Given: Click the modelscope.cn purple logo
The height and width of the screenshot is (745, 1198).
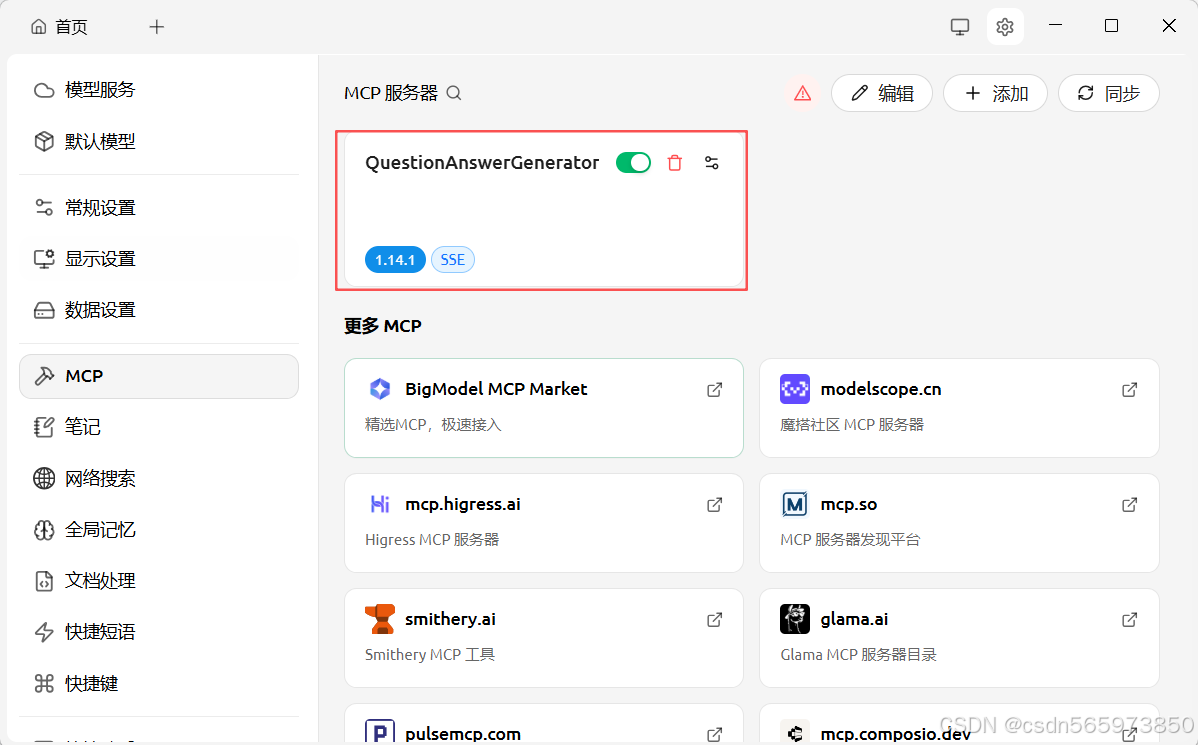Looking at the screenshot, I should 795,389.
